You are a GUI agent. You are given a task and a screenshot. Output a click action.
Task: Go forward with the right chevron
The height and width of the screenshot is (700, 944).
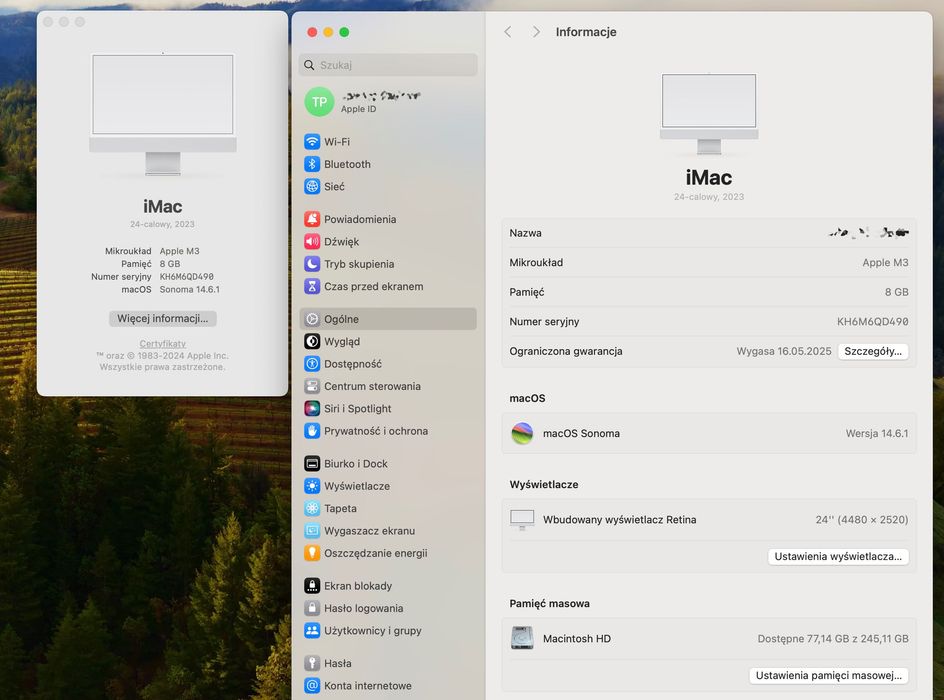(536, 32)
